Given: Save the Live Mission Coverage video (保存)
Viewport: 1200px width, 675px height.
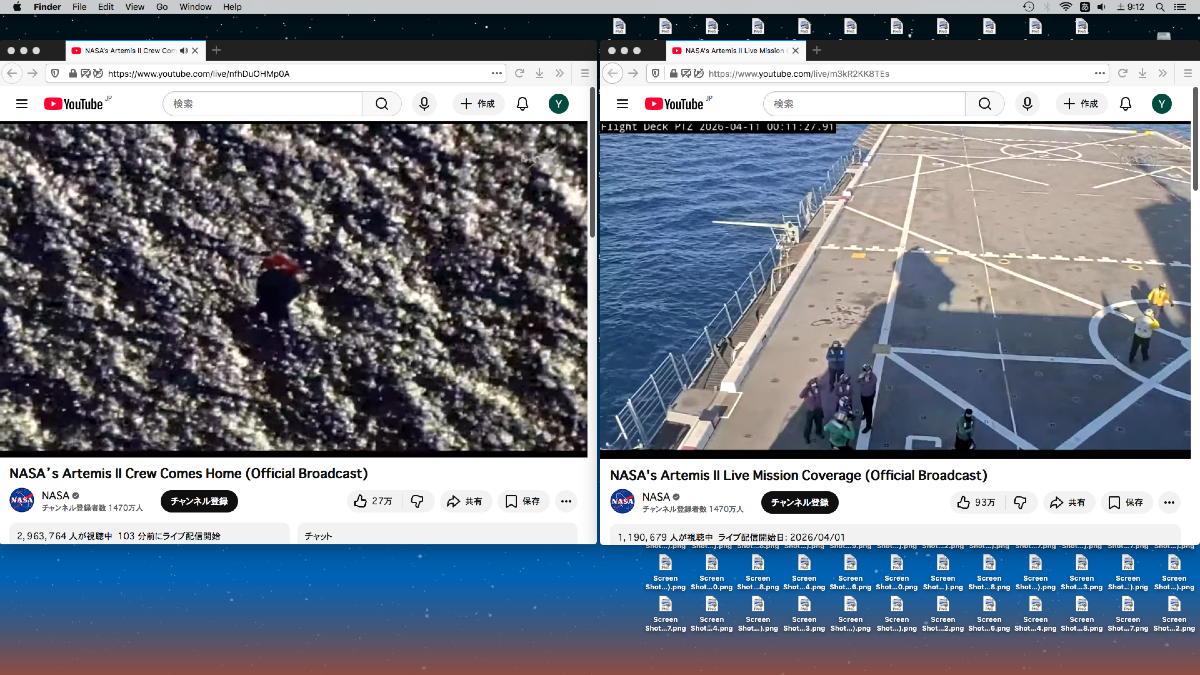Looking at the screenshot, I should tap(1126, 501).
